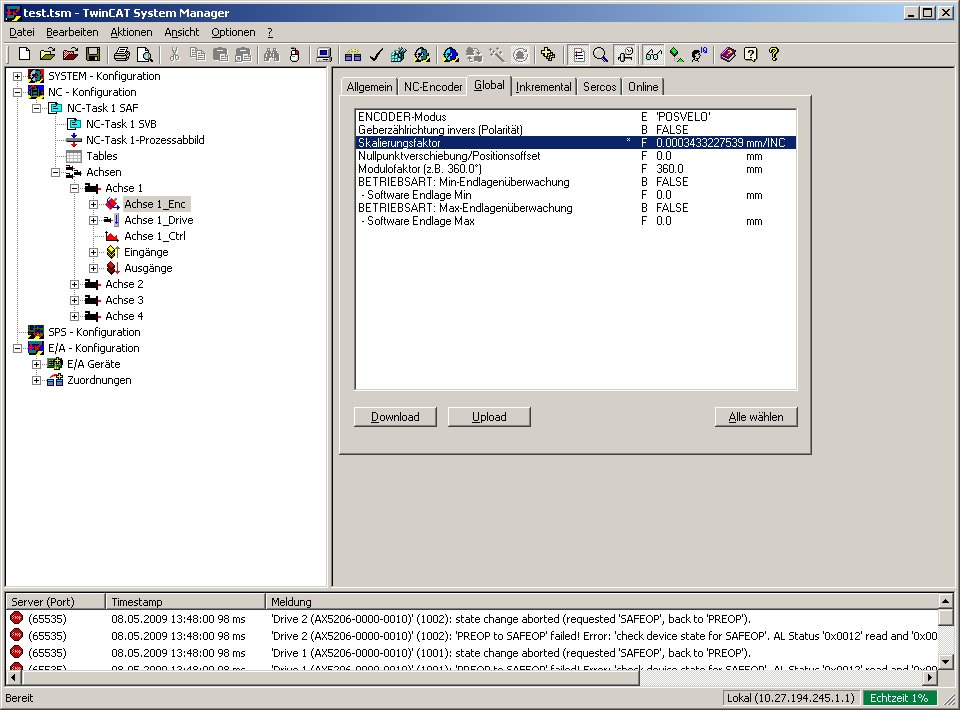
Task: Click the SYSTEM - Konfiguration tree icon
Action: click(36, 76)
